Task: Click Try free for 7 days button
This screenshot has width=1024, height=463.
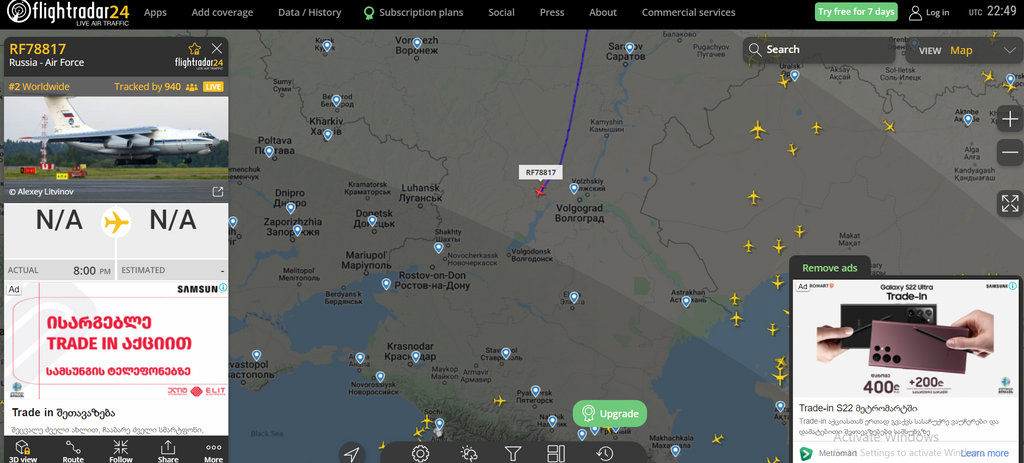Action: tap(856, 12)
